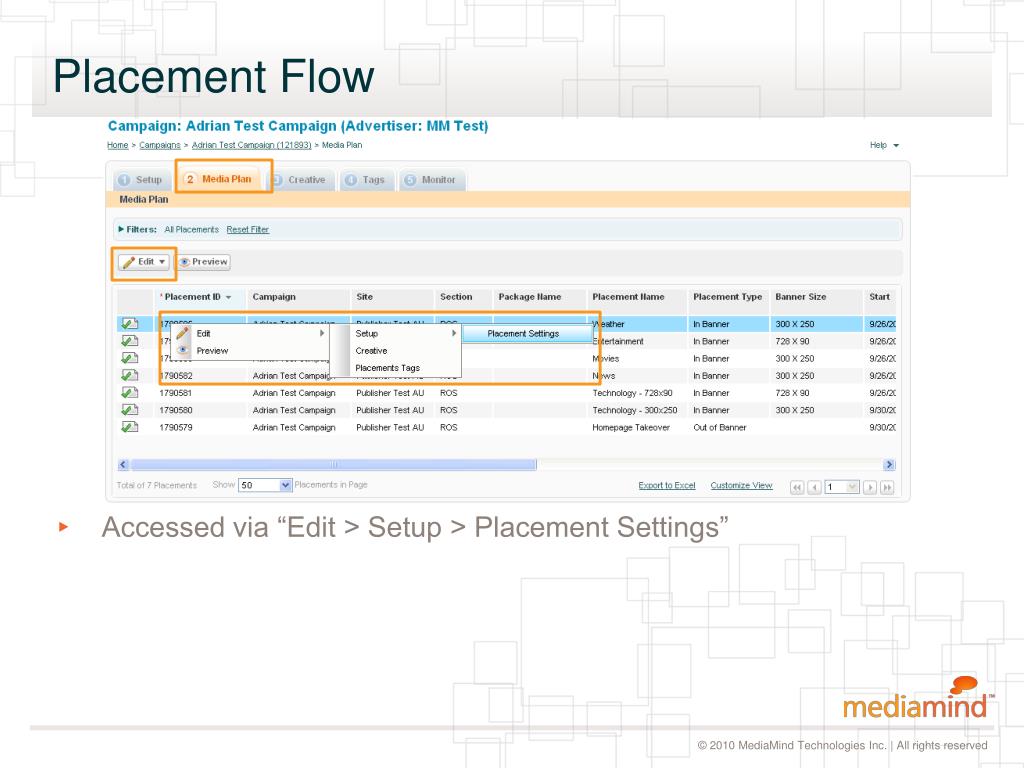Select placement ID 1790579 cell
Viewport: 1024px width, 768px height.
pyautogui.click(x=176, y=427)
